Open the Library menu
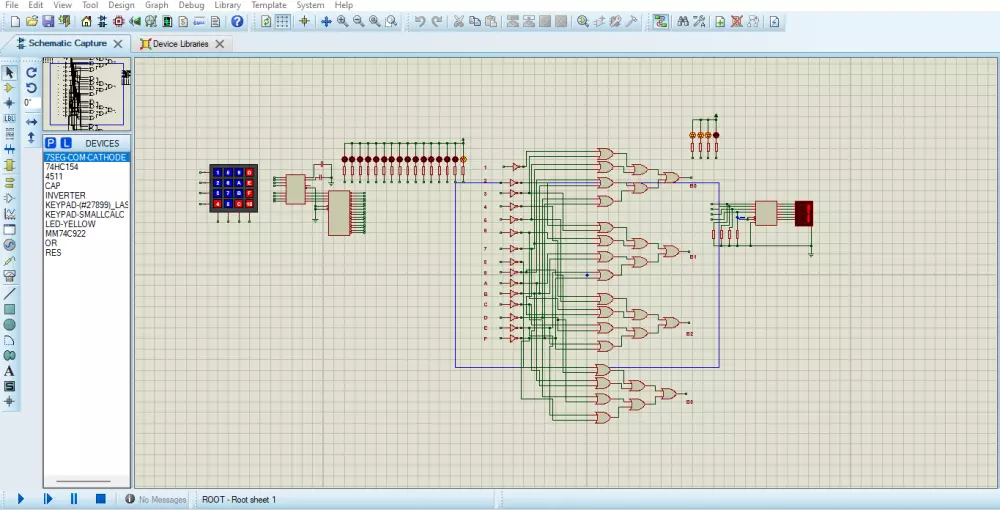The height and width of the screenshot is (510, 1000). (227, 5)
